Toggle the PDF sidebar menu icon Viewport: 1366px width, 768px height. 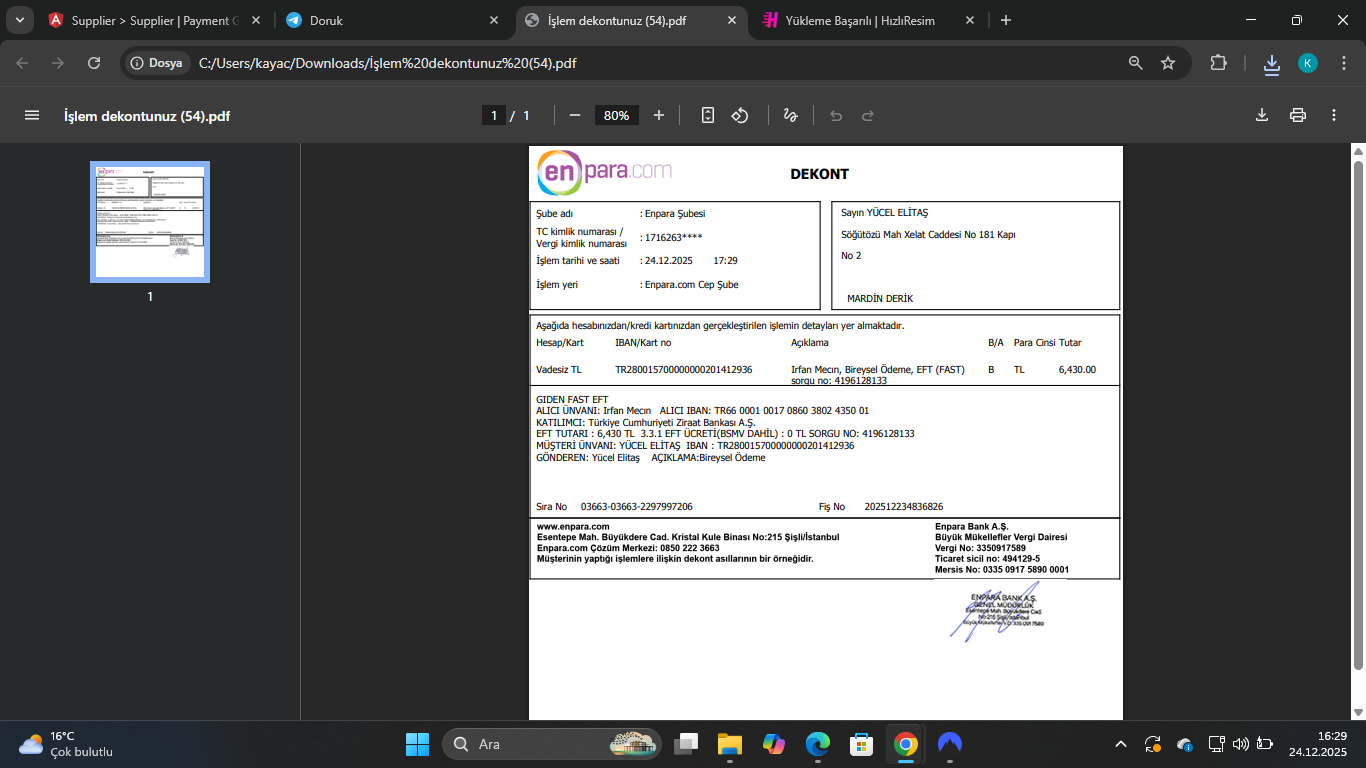pyautogui.click(x=32, y=115)
